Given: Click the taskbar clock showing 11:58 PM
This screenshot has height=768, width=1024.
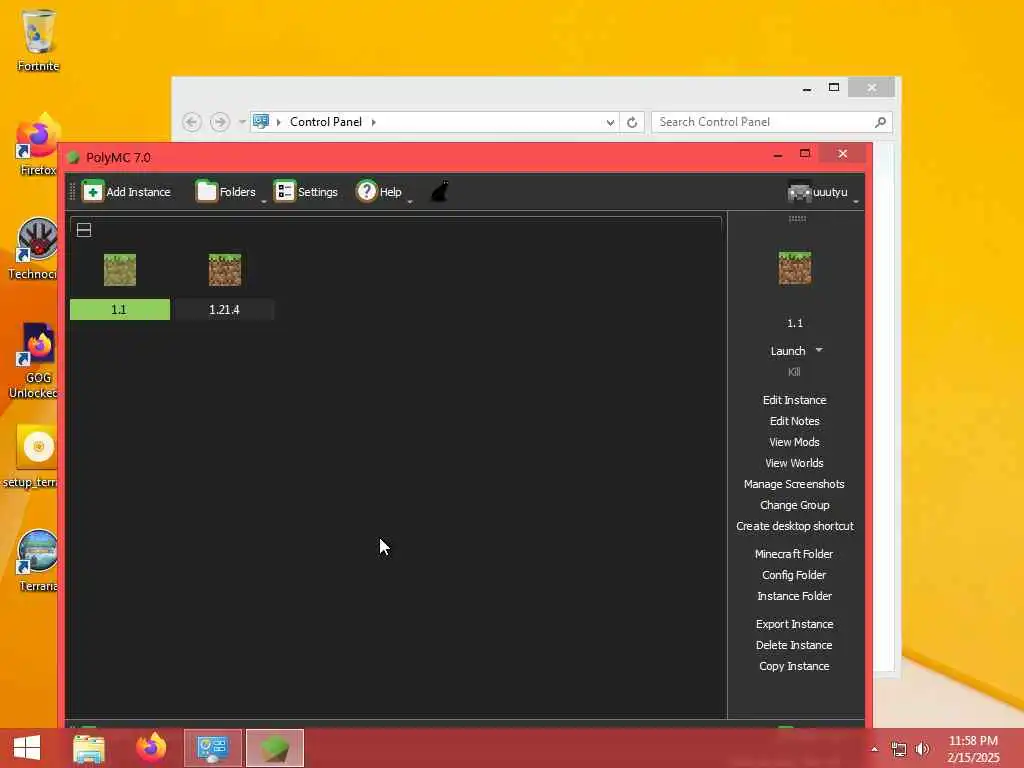Looking at the screenshot, I should pyautogui.click(x=973, y=748).
